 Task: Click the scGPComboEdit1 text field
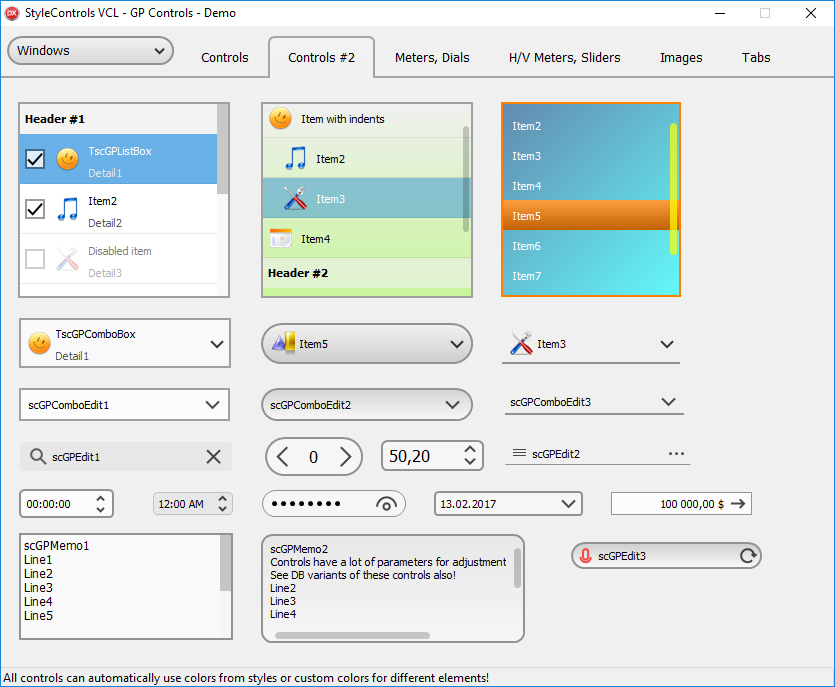coord(112,405)
